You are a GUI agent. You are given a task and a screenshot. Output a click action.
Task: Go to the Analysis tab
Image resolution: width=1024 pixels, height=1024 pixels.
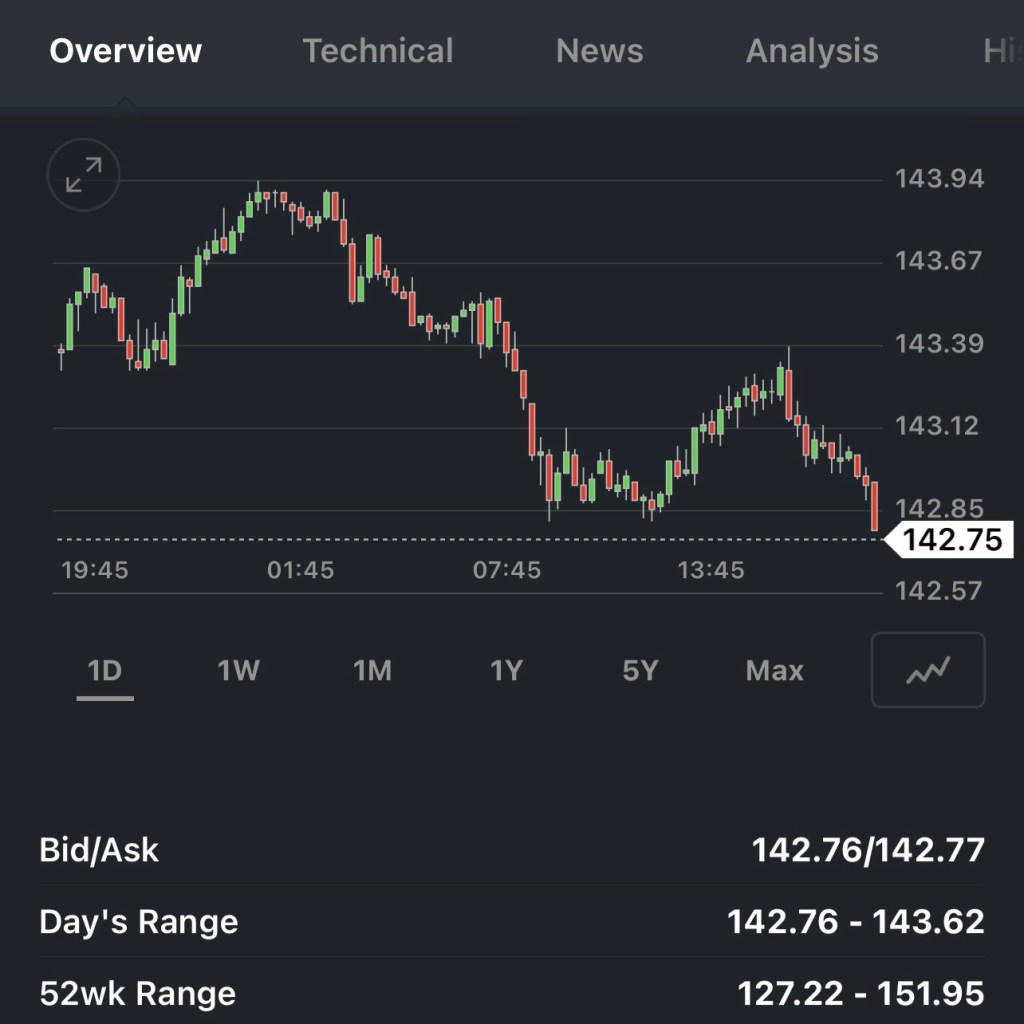812,51
